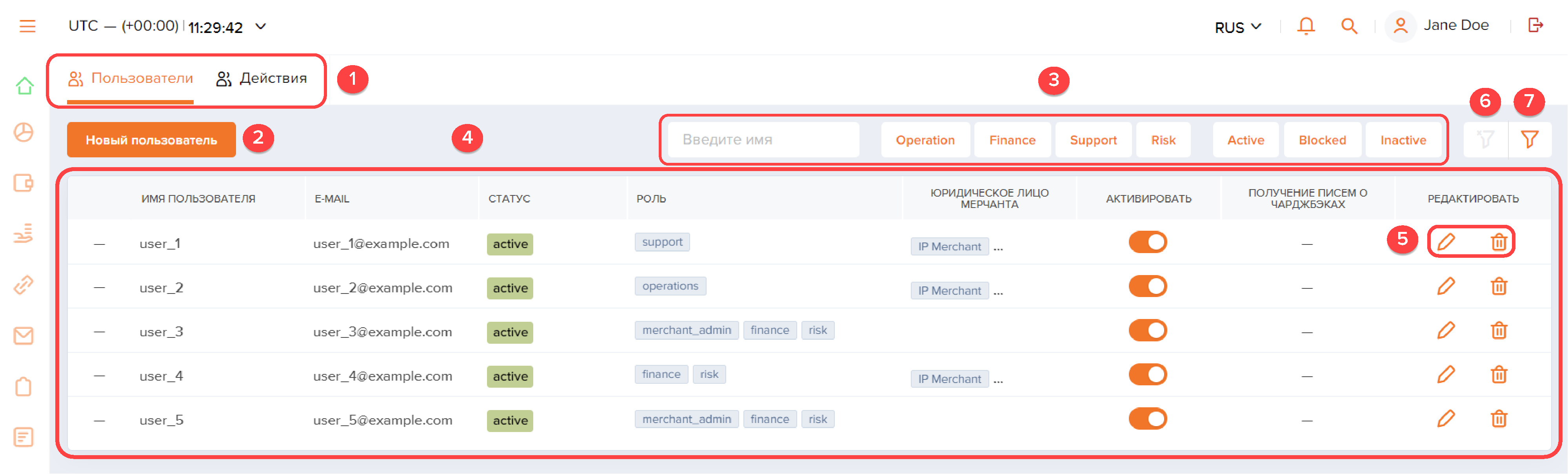Toggle the Risk role filter
Viewport: 1568px width, 474px height.
coord(1163,140)
